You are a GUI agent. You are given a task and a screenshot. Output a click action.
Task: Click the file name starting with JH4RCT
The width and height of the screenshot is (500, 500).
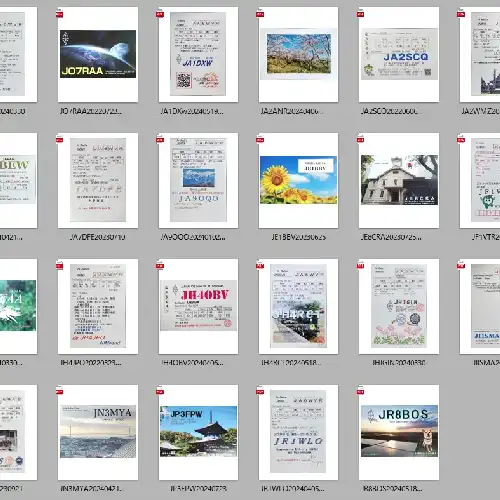[x=292, y=363]
